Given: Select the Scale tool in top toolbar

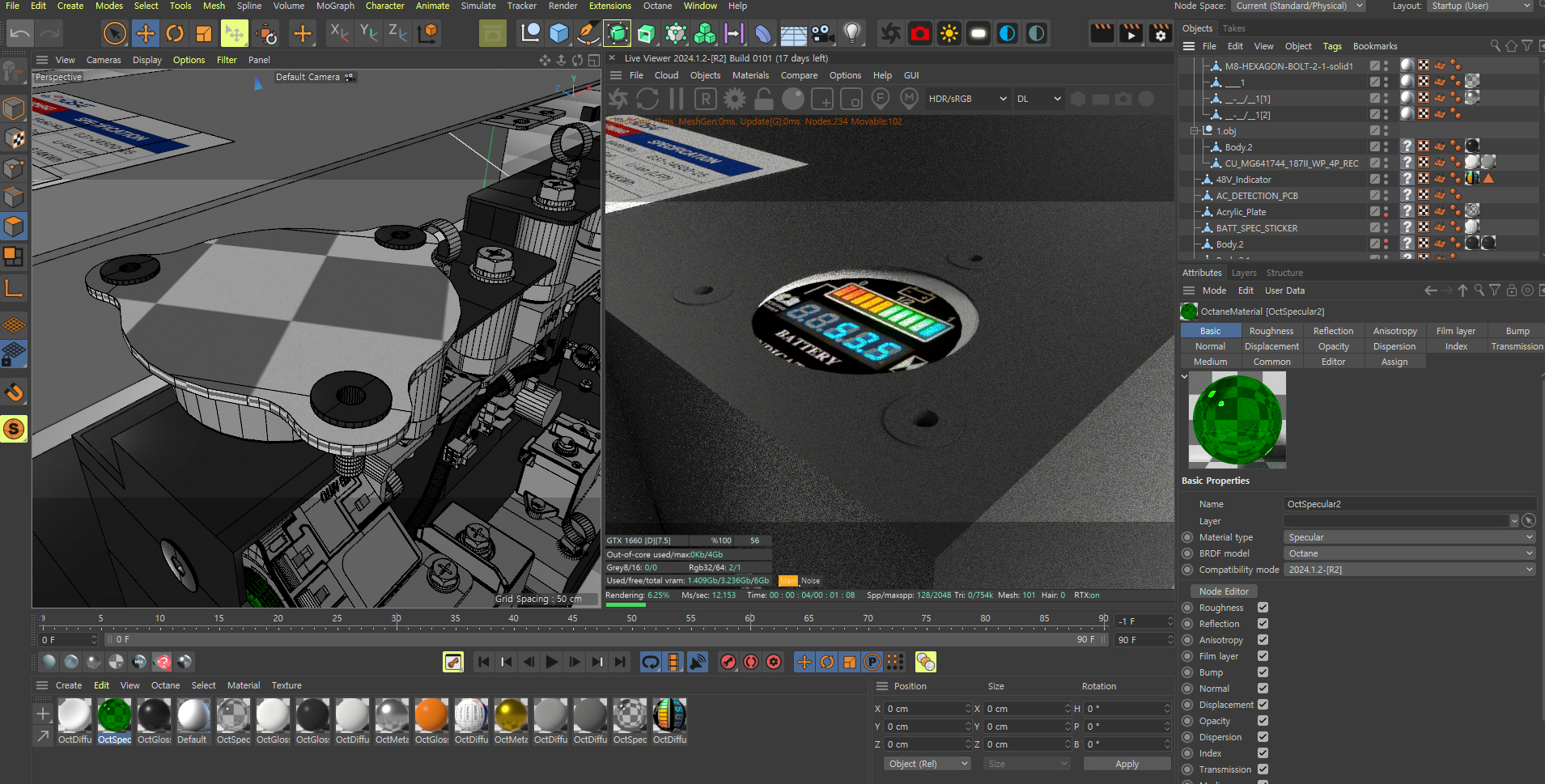Looking at the screenshot, I should pyautogui.click(x=204, y=33).
